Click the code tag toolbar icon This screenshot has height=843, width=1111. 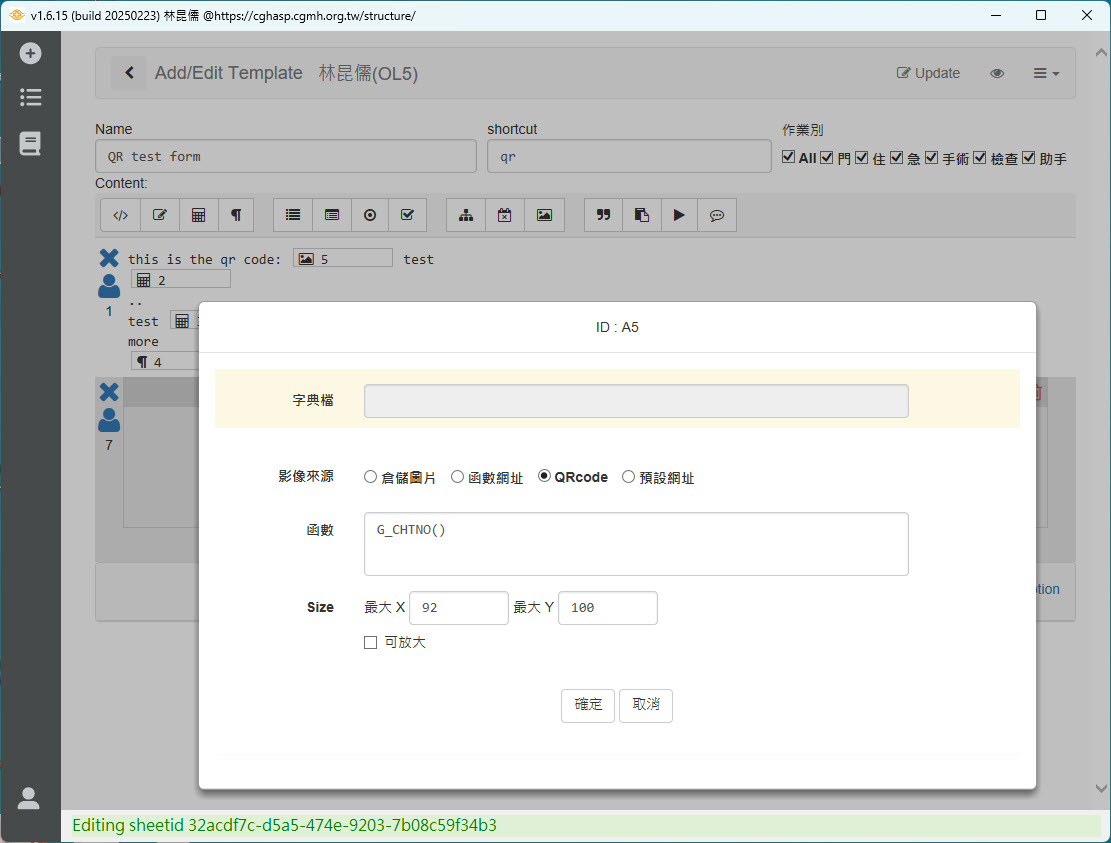(120, 215)
